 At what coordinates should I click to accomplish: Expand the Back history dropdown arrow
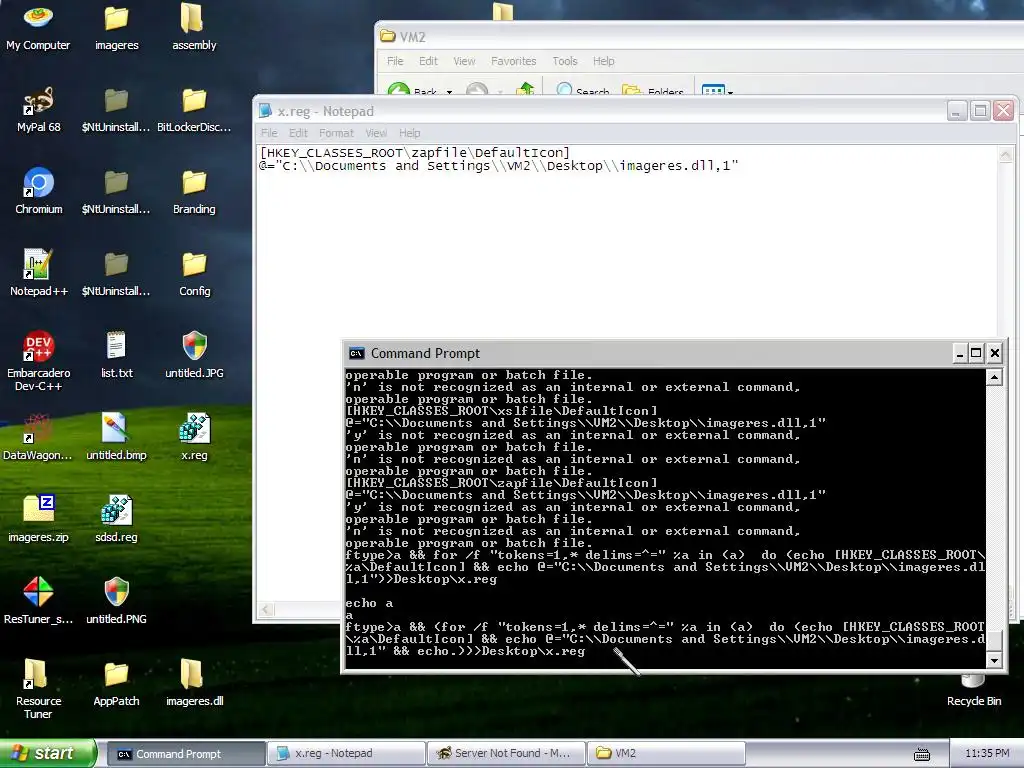(x=449, y=91)
